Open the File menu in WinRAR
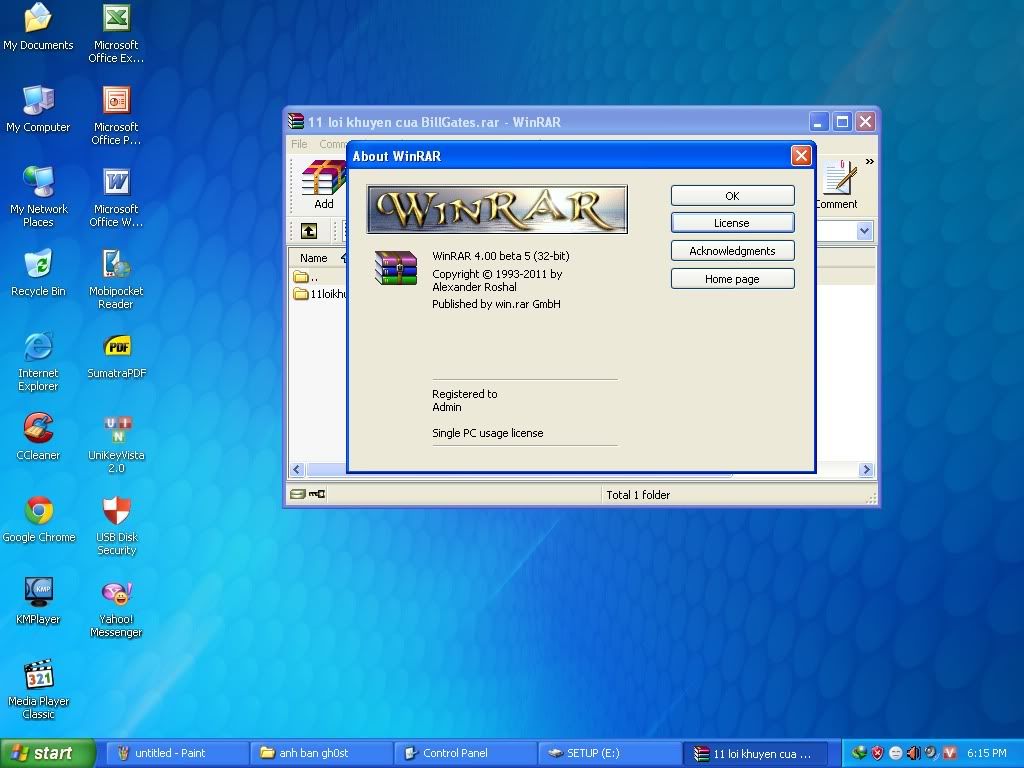Screen dimensions: 1024x768 (x=299, y=144)
